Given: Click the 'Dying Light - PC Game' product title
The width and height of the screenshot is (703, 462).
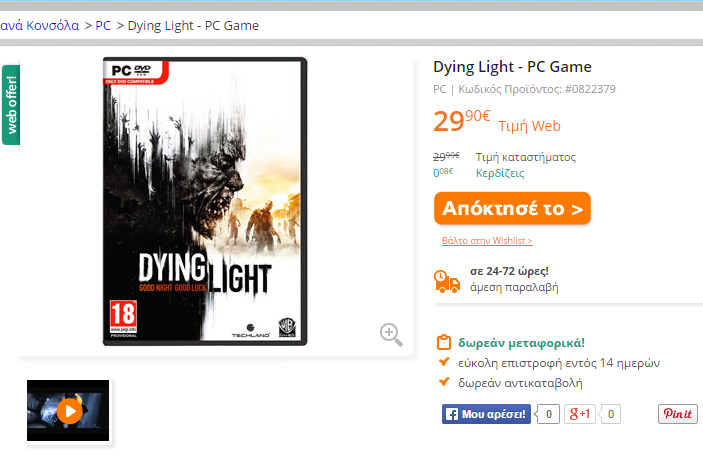Looking at the screenshot, I should pyautogui.click(x=512, y=67).
